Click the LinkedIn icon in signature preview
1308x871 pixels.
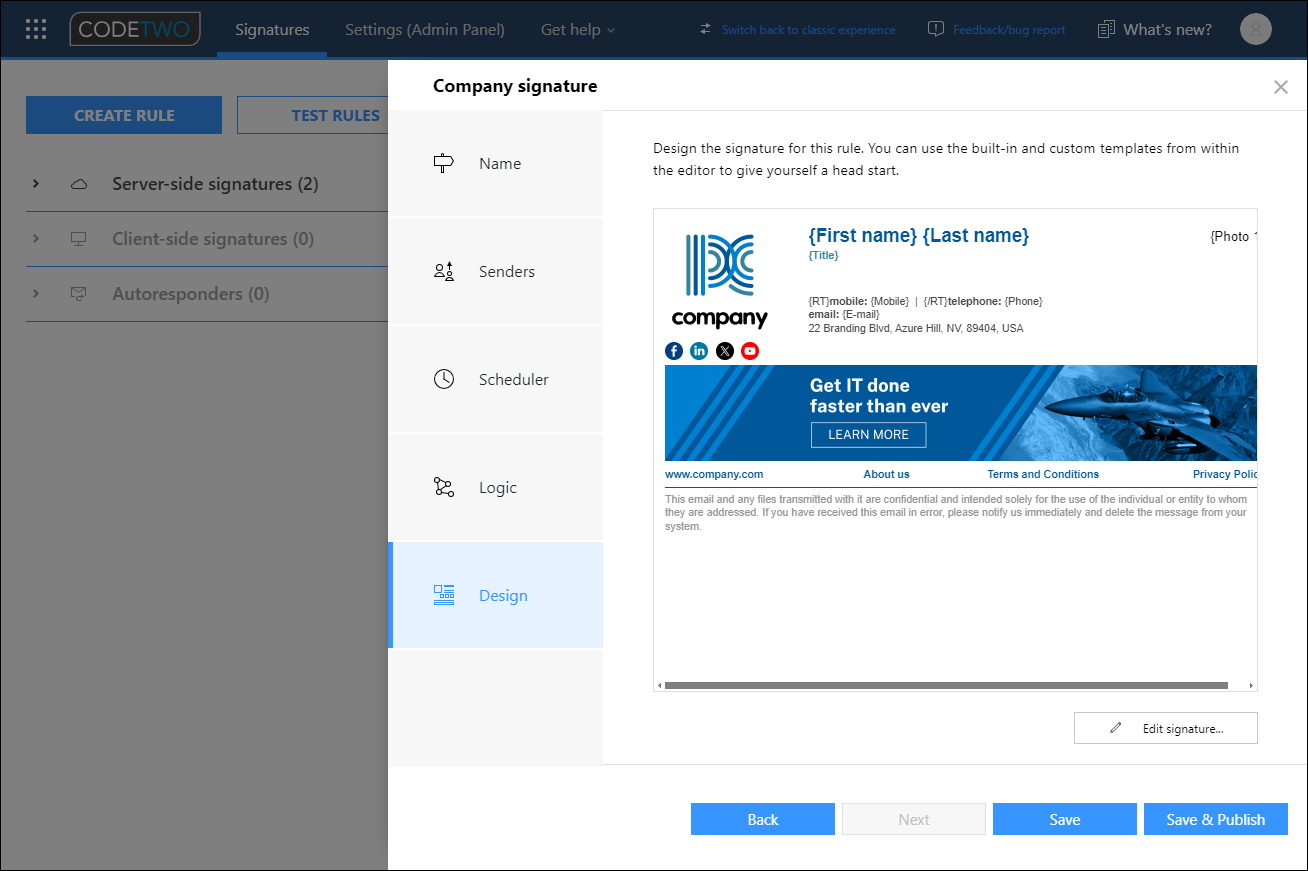coord(699,351)
